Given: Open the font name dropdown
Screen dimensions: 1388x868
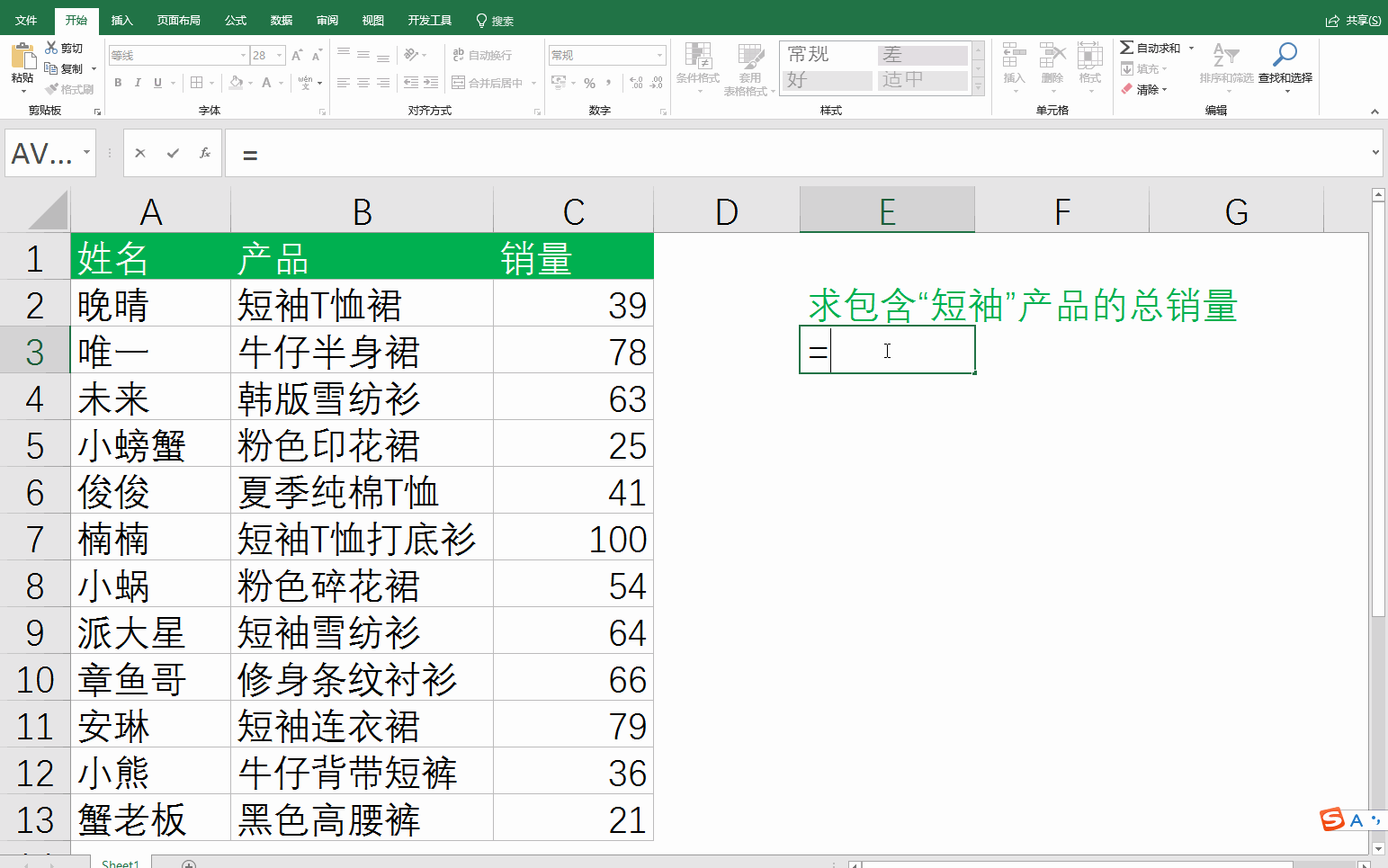Looking at the screenshot, I should click(243, 56).
